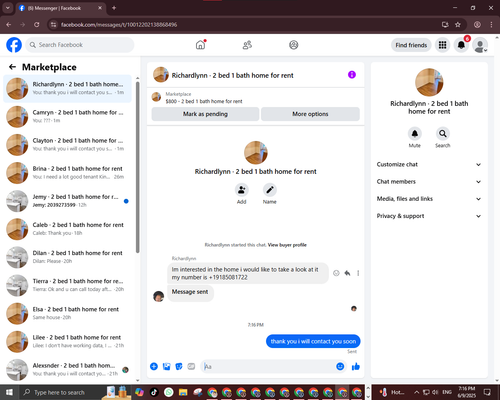This screenshot has width=500, height=400.
Task: Open conversation information icon in chat header
Action: pyautogui.click(x=352, y=75)
